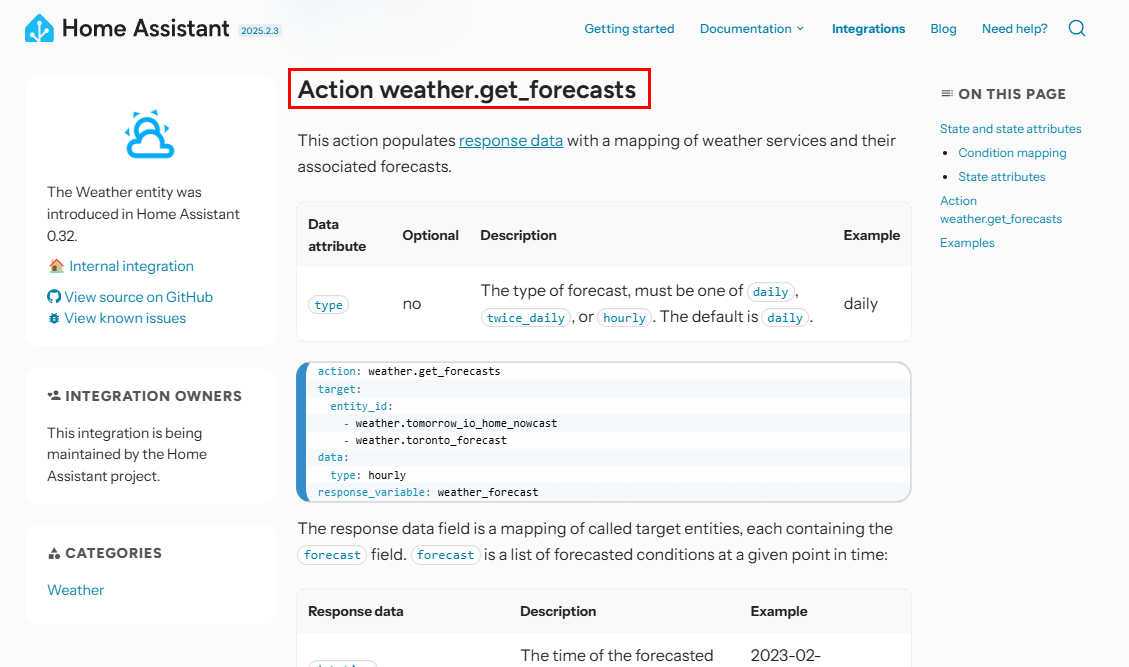The image size is (1129, 667).
Task: Open the search magnifier icon
Action: click(x=1076, y=28)
